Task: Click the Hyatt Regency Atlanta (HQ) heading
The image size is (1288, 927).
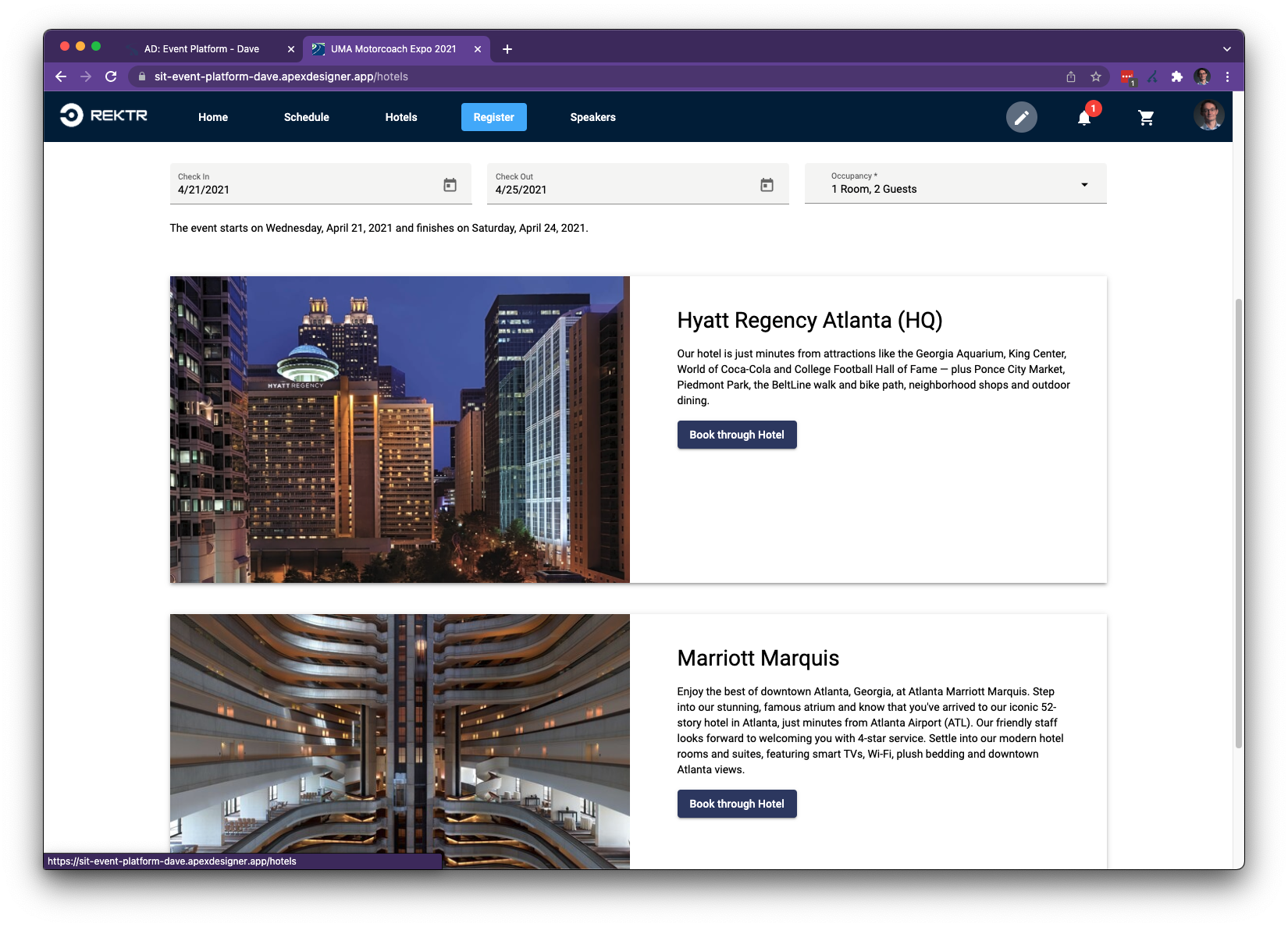Action: pos(809,320)
